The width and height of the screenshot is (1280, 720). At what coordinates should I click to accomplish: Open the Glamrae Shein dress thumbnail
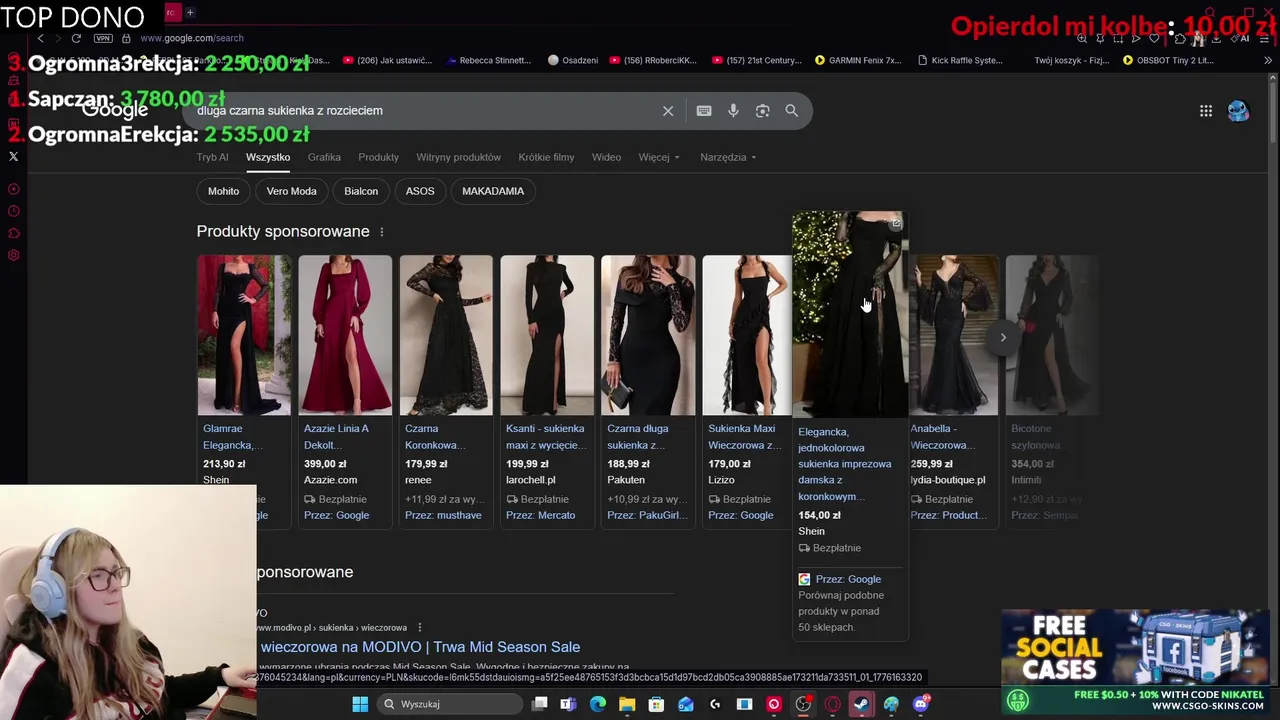click(244, 335)
